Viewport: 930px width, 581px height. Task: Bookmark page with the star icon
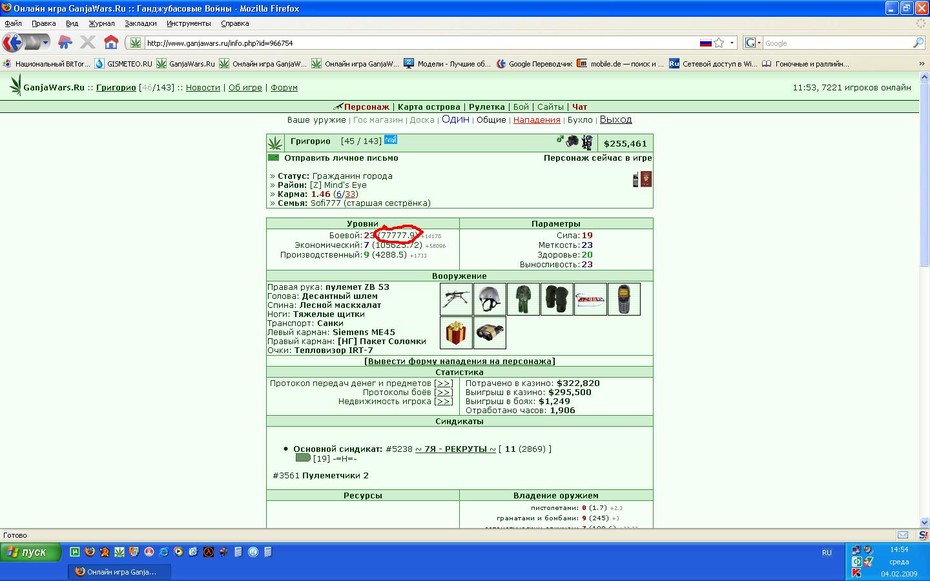719,43
